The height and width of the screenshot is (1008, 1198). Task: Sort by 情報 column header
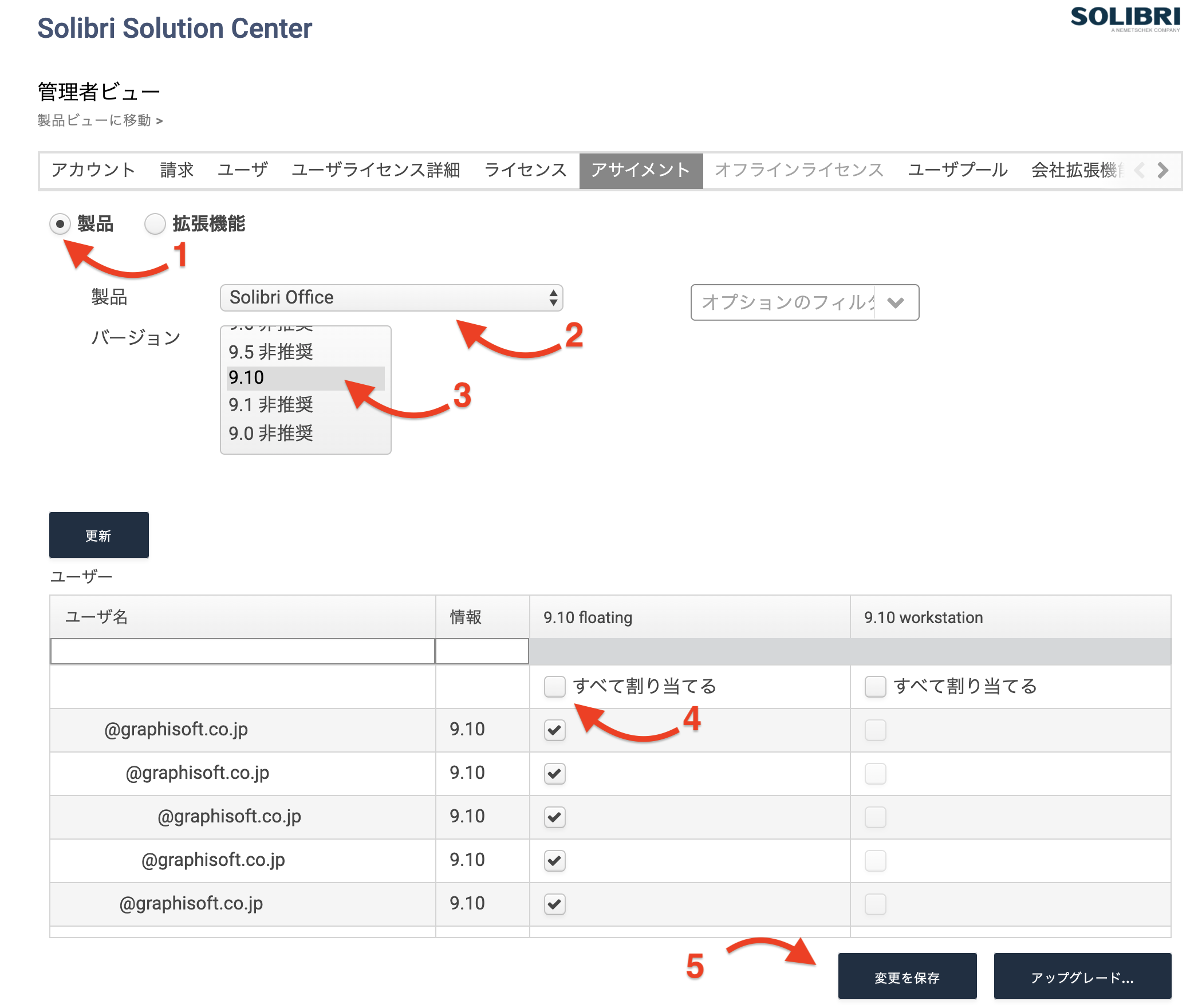482,617
